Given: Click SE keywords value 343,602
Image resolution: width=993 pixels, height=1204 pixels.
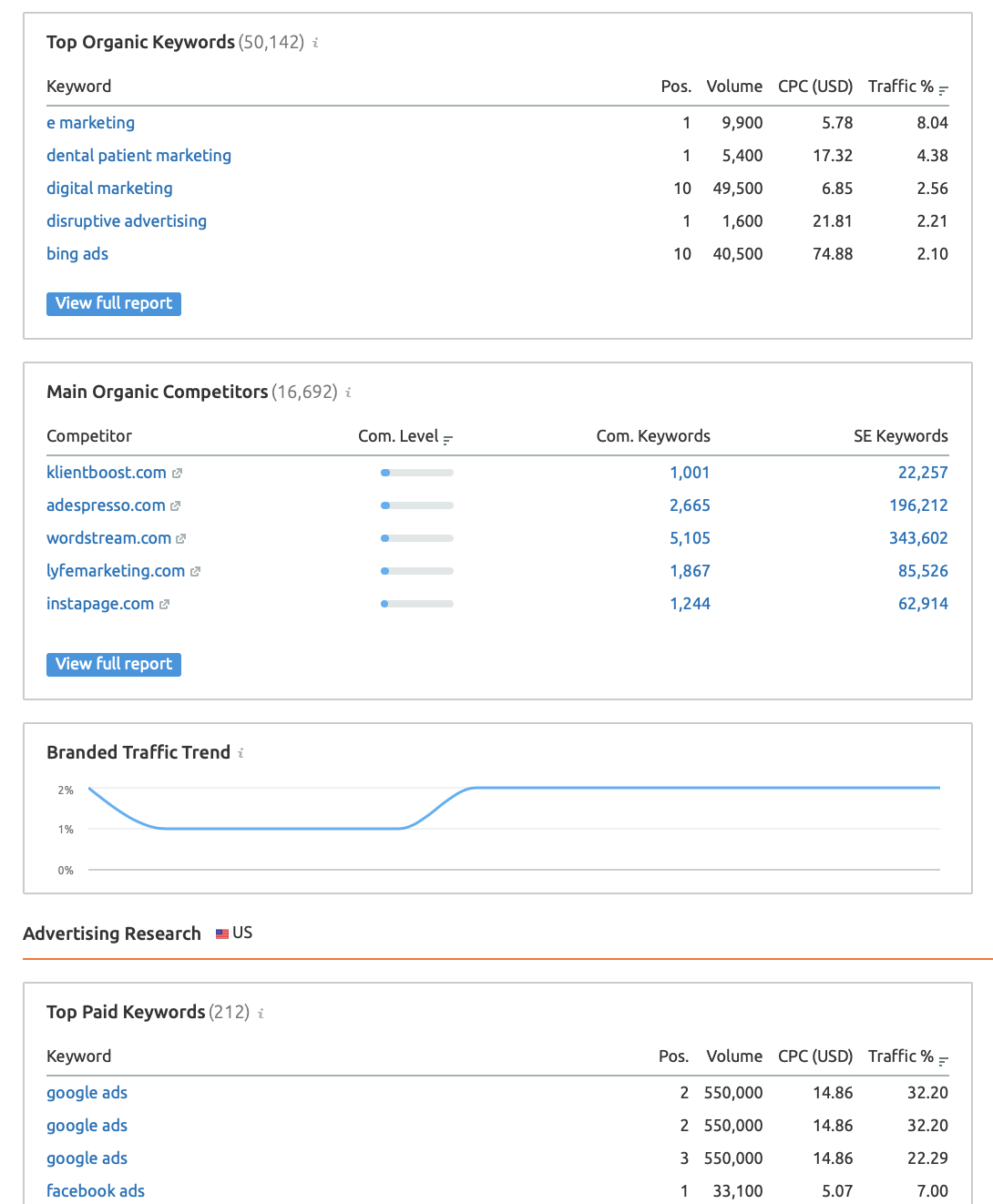Looking at the screenshot, I should pos(918,538).
